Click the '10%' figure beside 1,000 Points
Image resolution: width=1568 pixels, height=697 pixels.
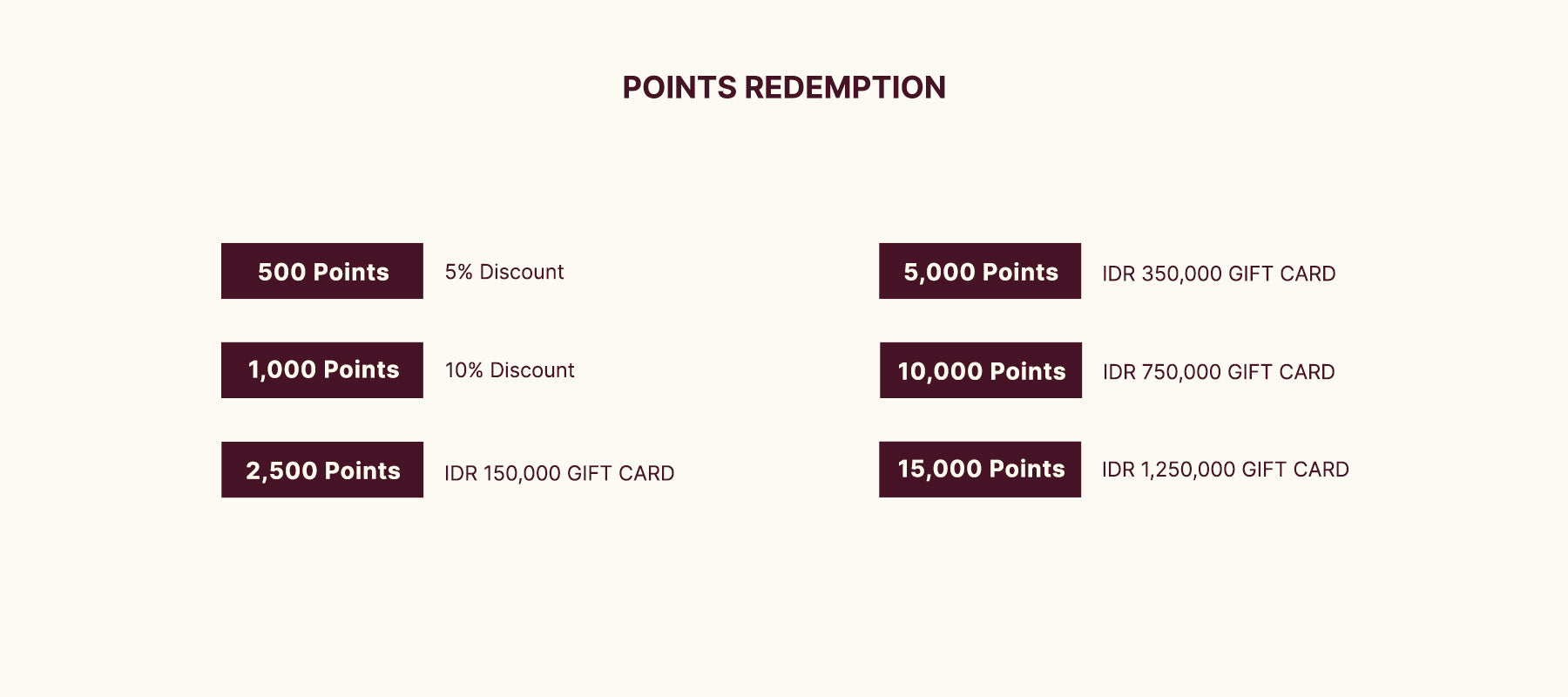coord(464,370)
